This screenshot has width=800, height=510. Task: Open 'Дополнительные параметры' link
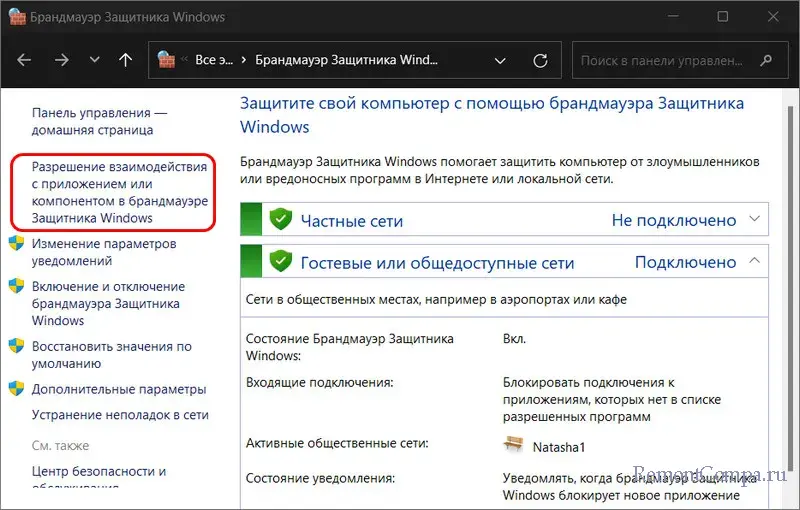tap(119, 389)
